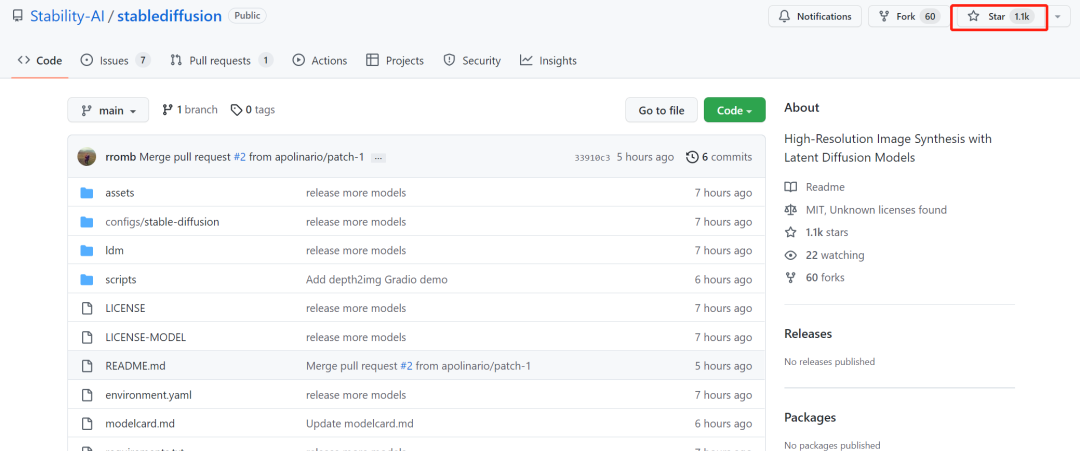
Task: Open the 'Update modelcard.md' commit message
Action: pos(360,423)
